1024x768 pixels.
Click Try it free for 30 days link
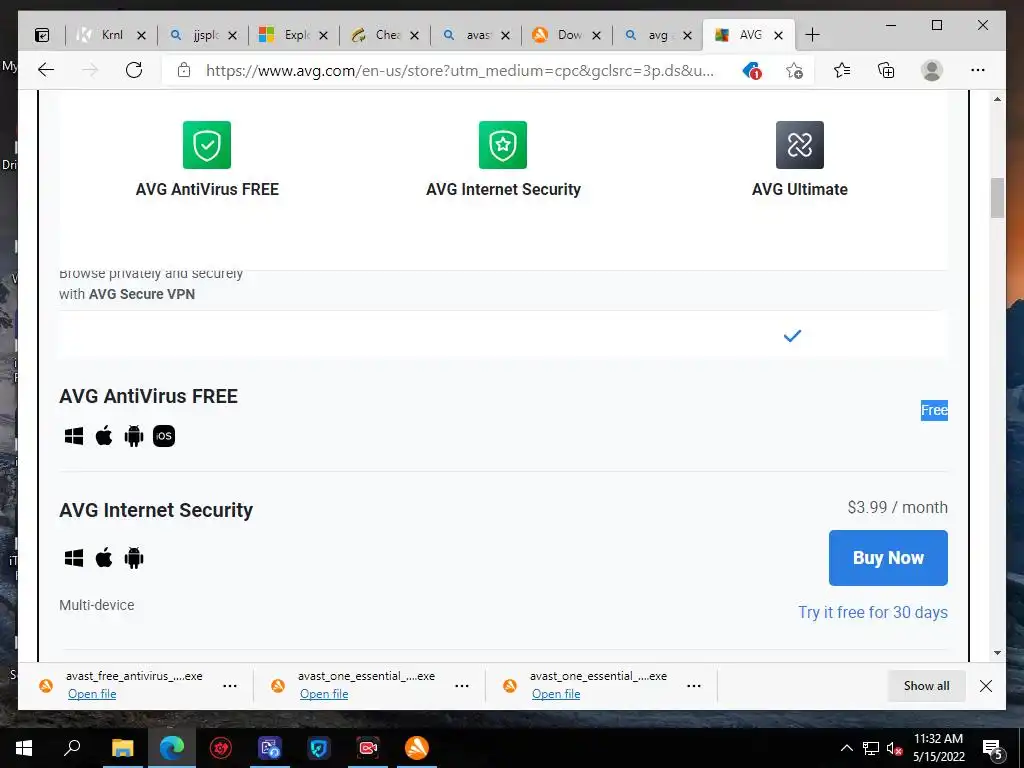[872, 613]
